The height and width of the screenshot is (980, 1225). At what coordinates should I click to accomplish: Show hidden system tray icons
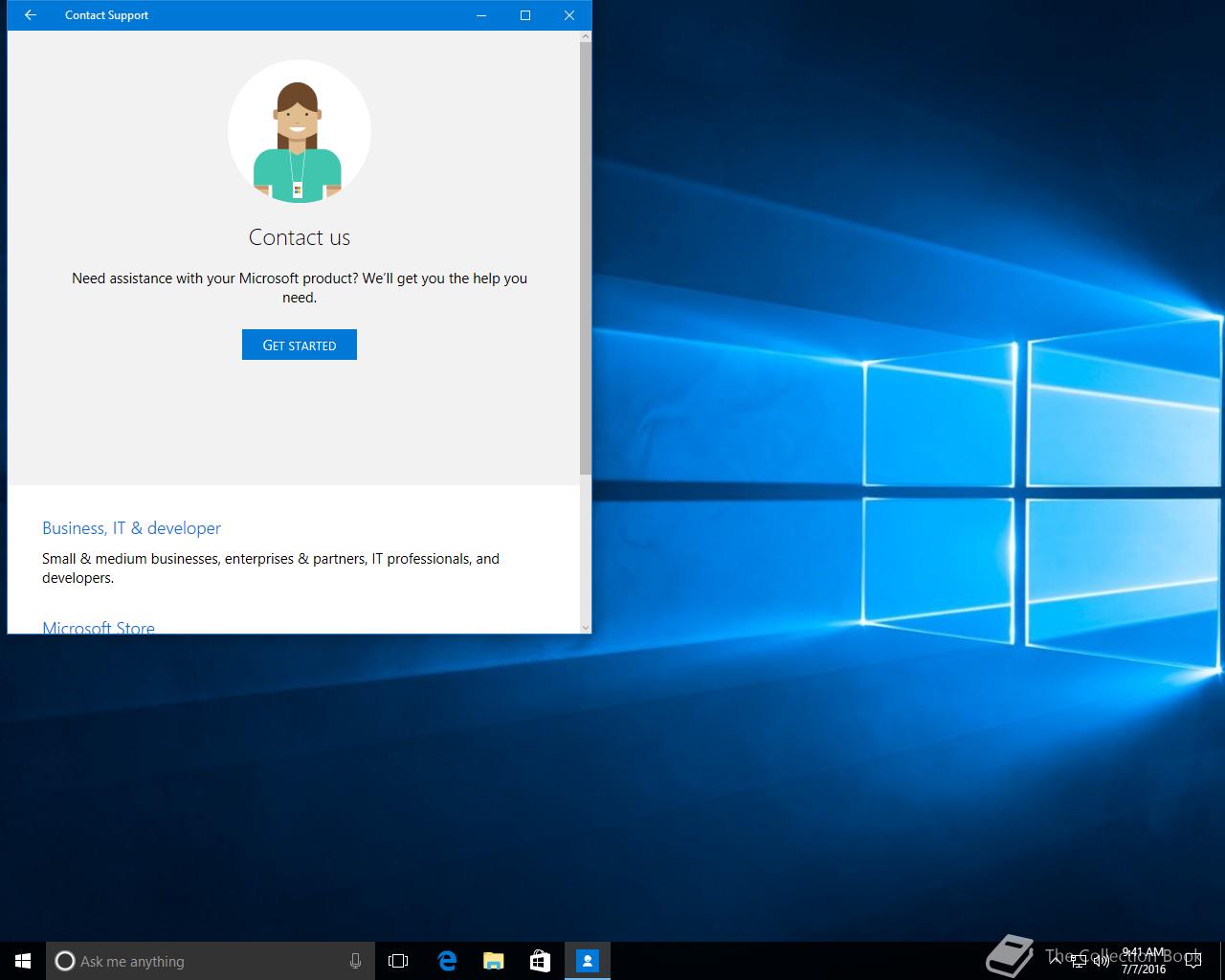click(1056, 961)
